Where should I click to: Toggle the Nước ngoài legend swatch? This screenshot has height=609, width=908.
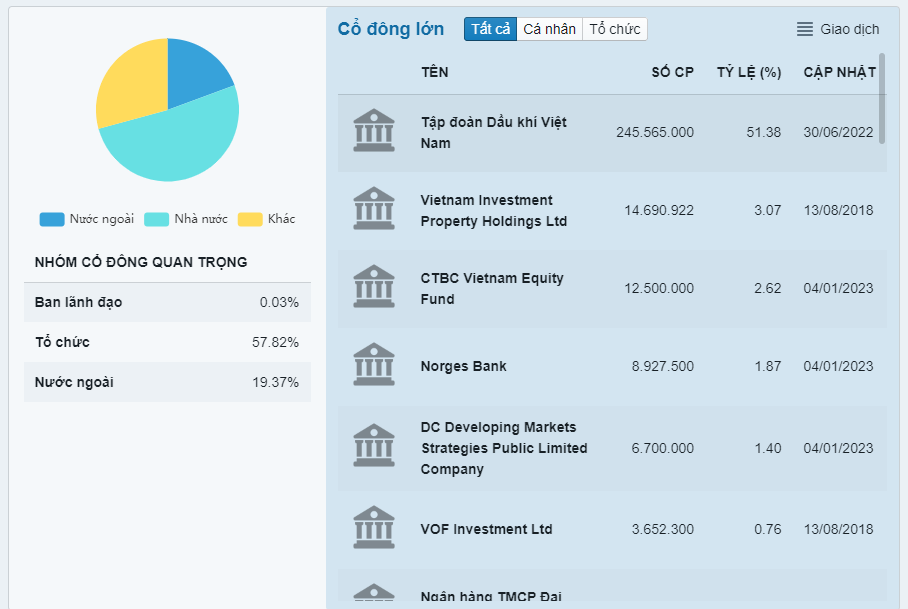click(x=52, y=219)
